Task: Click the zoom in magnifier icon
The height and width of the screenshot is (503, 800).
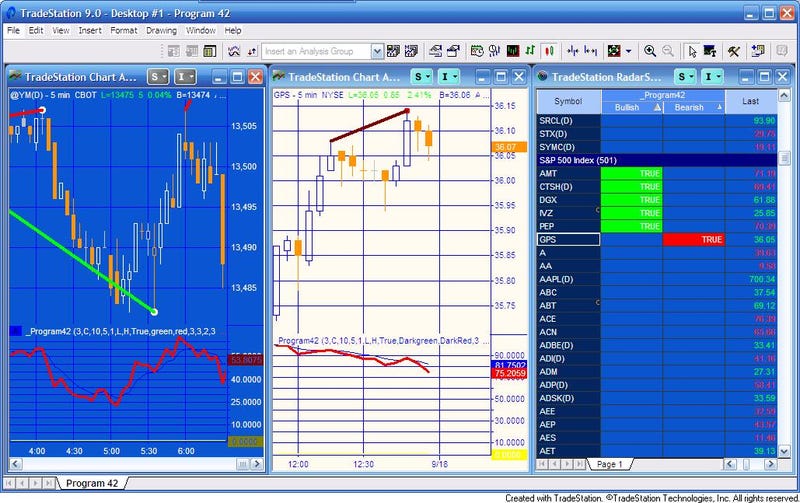Action: pyautogui.click(x=649, y=51)
